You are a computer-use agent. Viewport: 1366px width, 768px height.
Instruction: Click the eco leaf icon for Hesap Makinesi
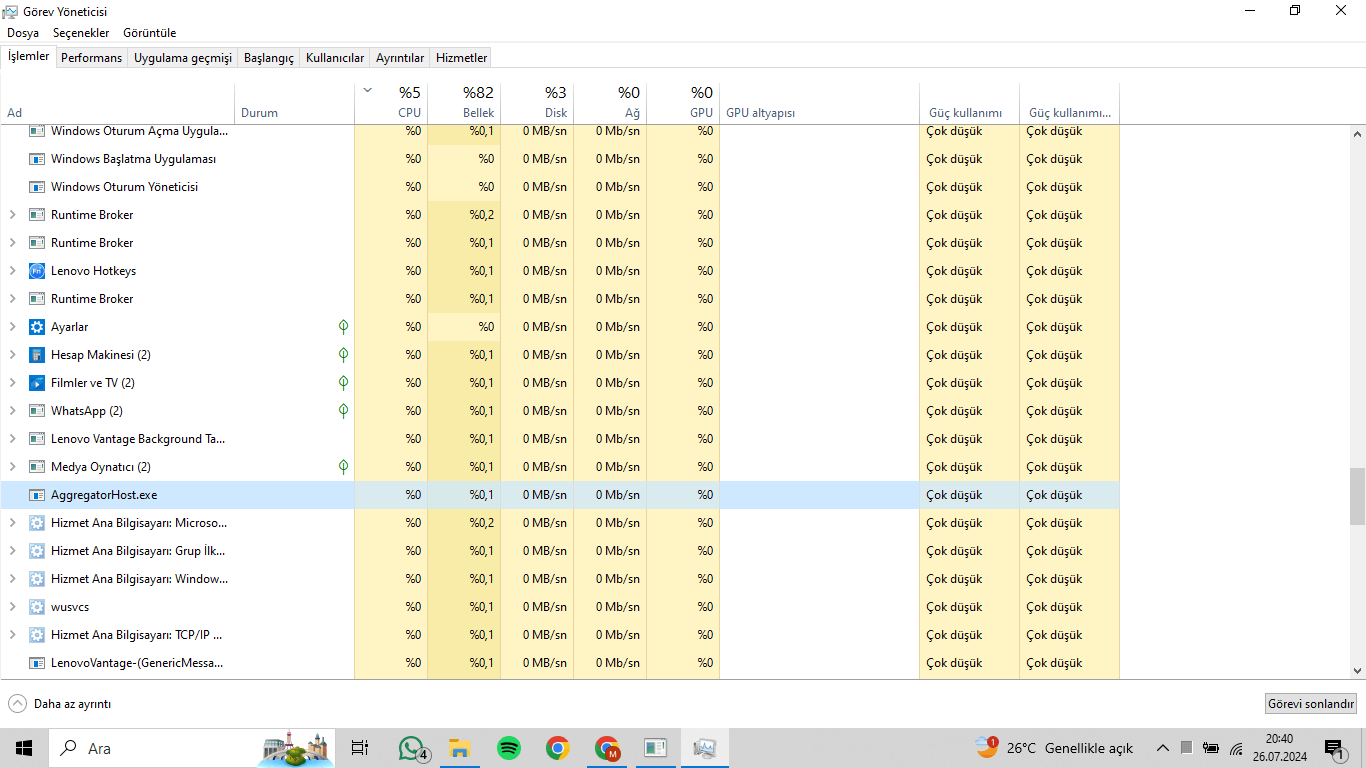click(x=343, y=355)
